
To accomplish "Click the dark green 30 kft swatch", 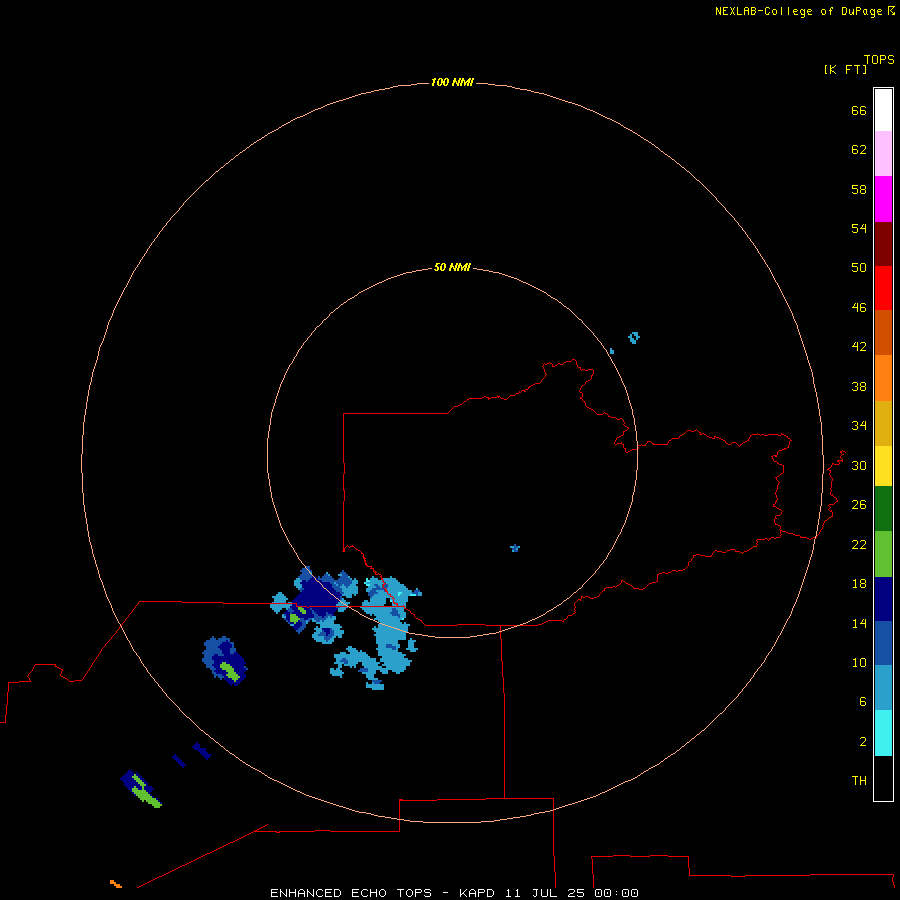I will point(883,509).
